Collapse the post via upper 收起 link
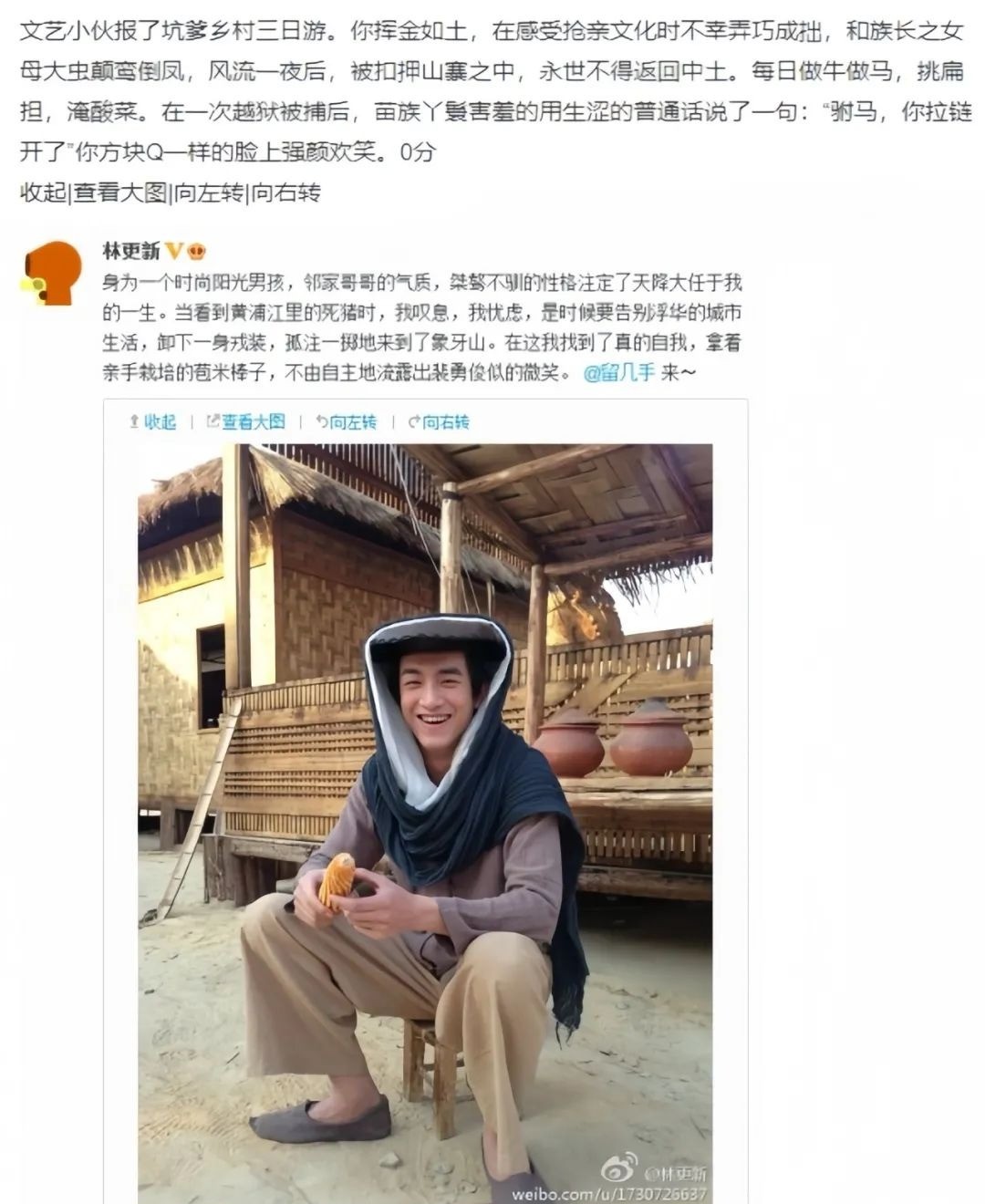The width and height of the screenshot is (985, 1204). 43,192
